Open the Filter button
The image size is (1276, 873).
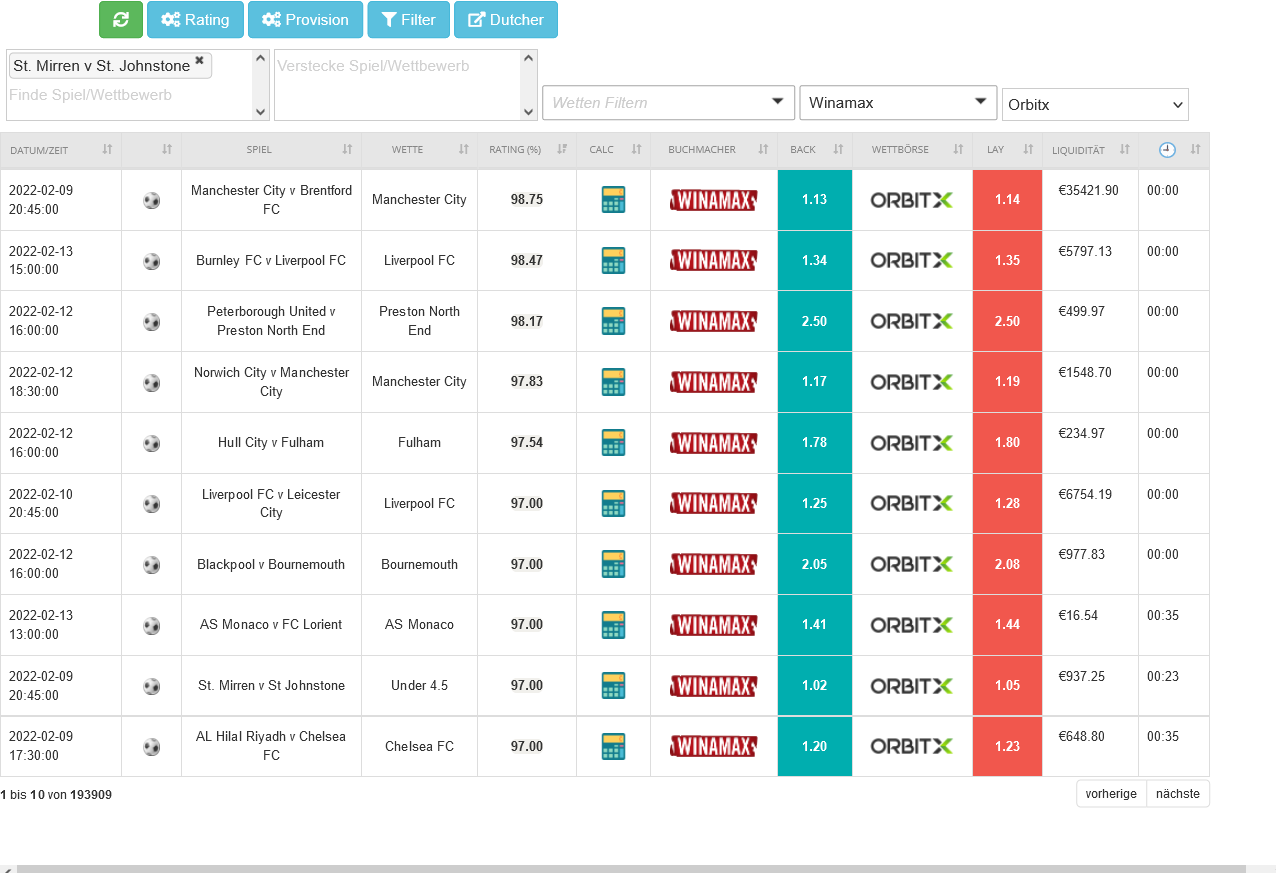coord(408,20)
